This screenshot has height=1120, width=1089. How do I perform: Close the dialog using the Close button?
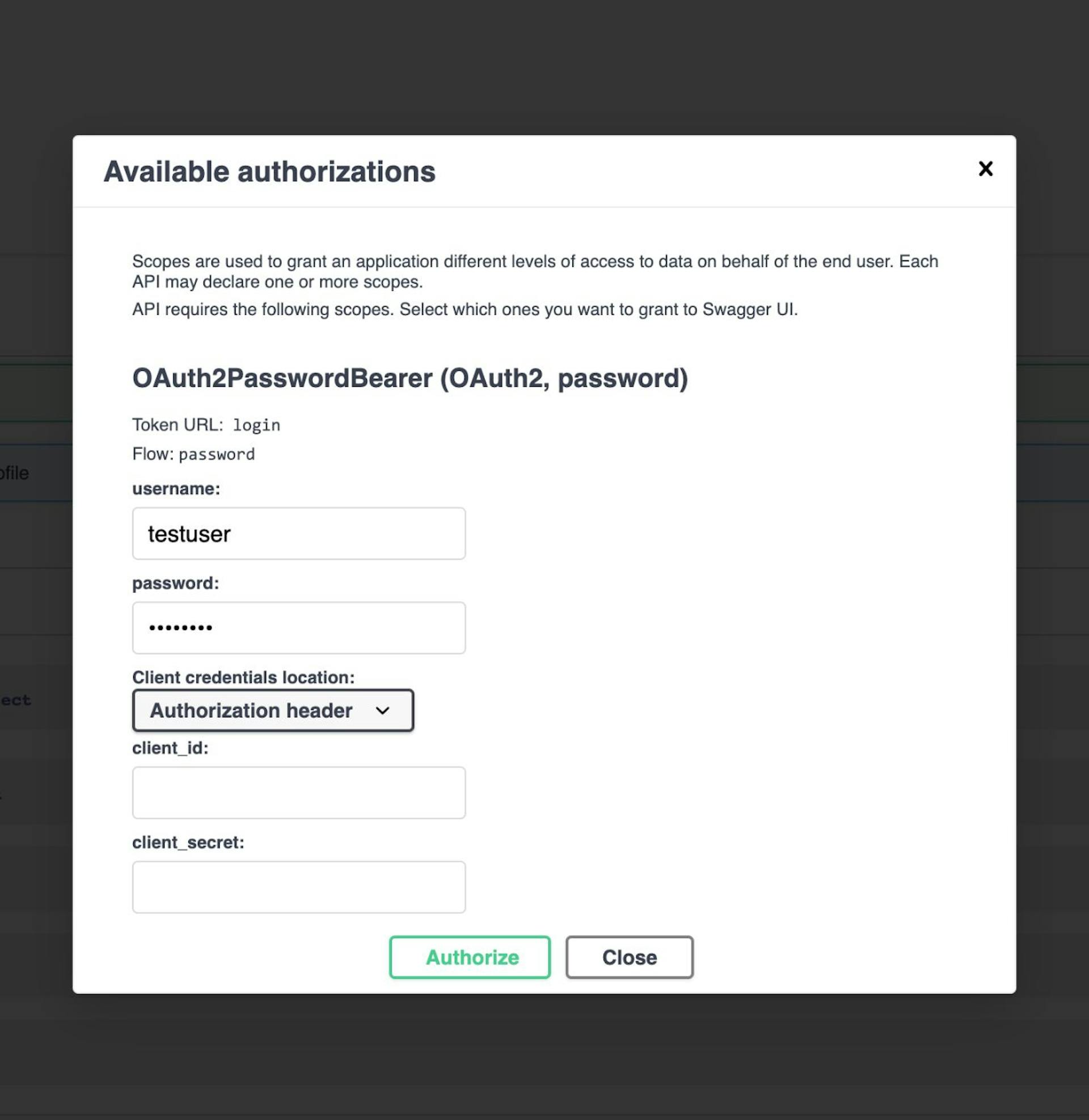tap(629, 958)
